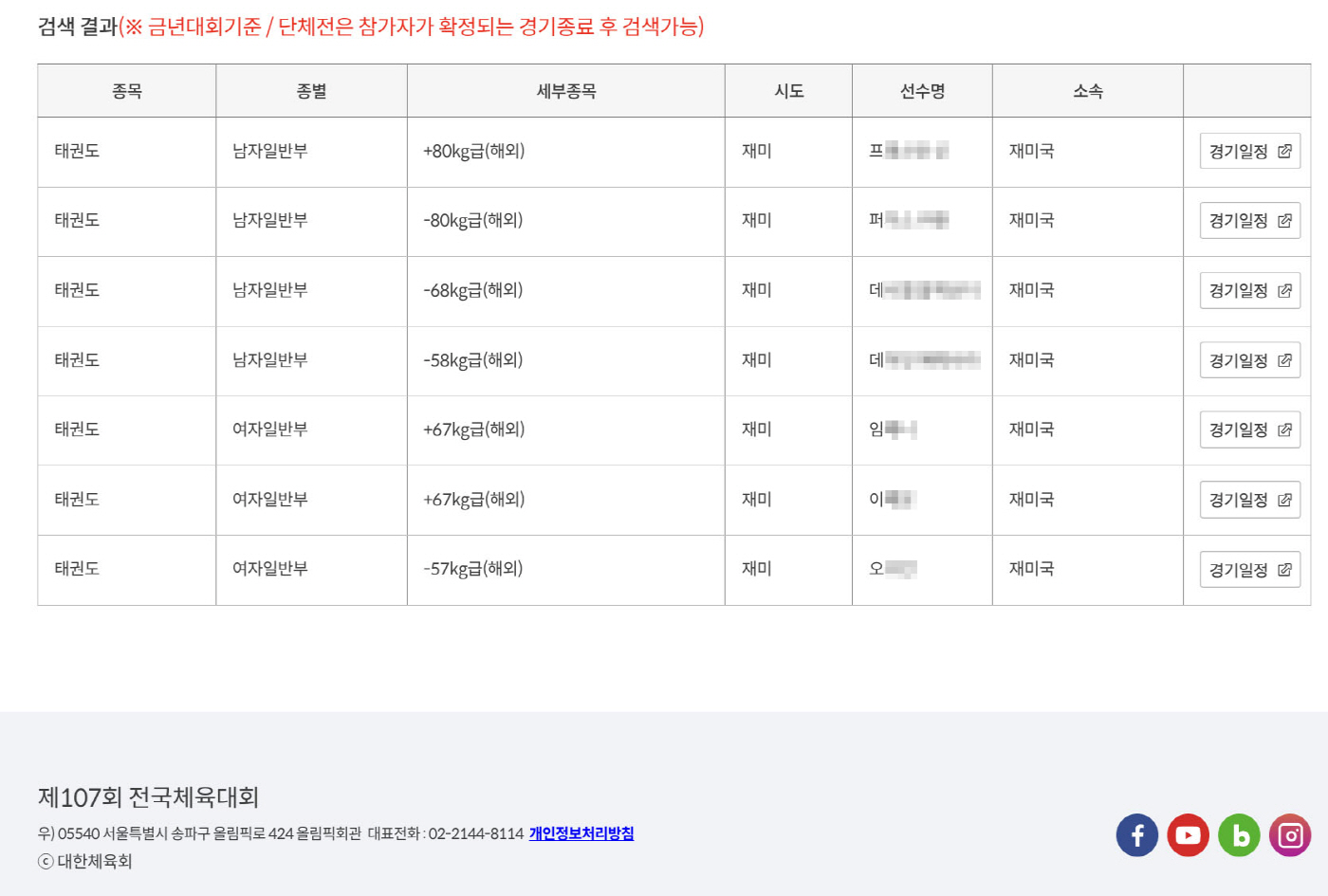Screen dimensions: 1328x896
Task: Open the green blog social icon
Action: coord(1239,835)
